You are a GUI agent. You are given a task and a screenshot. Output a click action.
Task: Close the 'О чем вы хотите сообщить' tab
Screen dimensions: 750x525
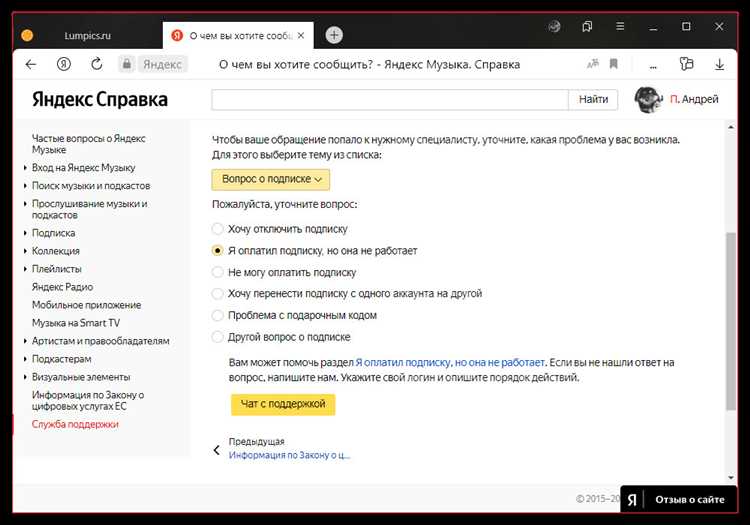click(301, 35)
